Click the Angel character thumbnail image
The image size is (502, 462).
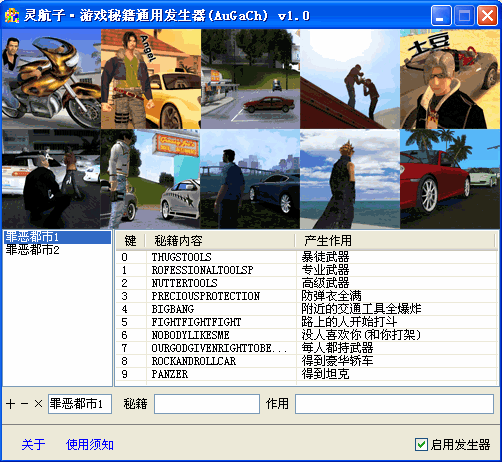pyautogui.click(x=151, y=79)
